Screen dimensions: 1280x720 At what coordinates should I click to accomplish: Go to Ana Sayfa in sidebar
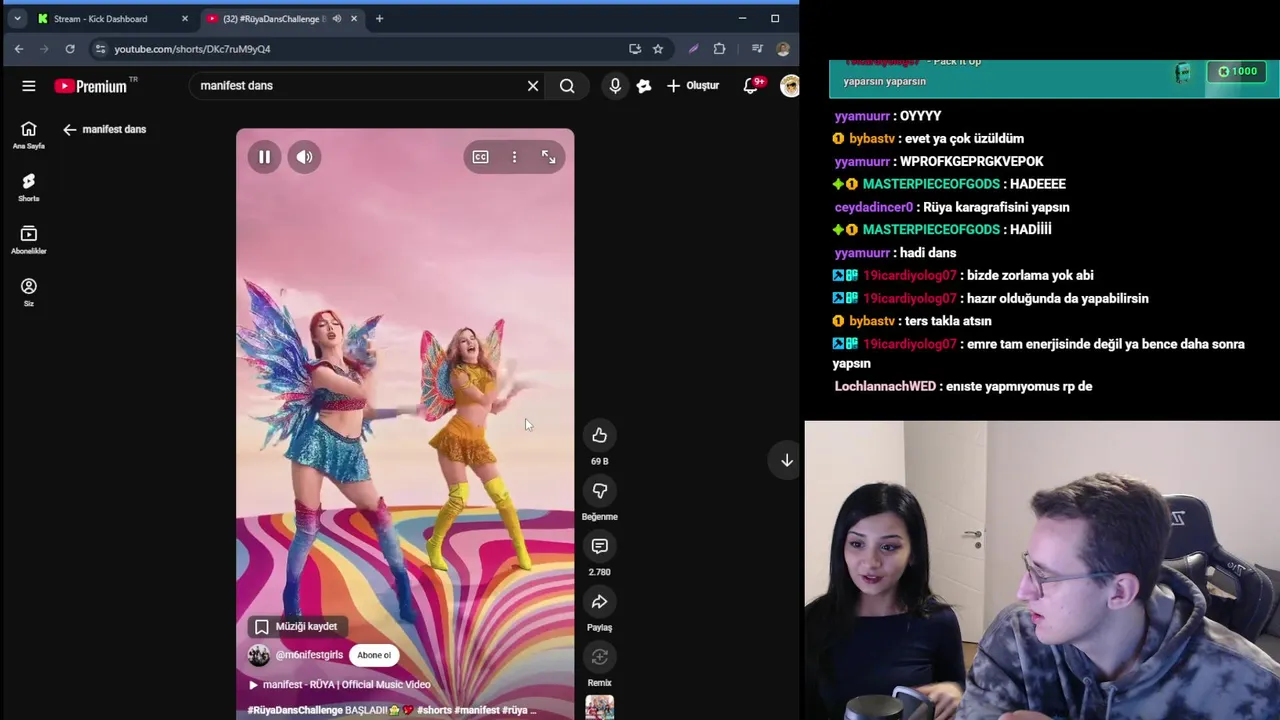pyautogui.click(x=29, y=134)
